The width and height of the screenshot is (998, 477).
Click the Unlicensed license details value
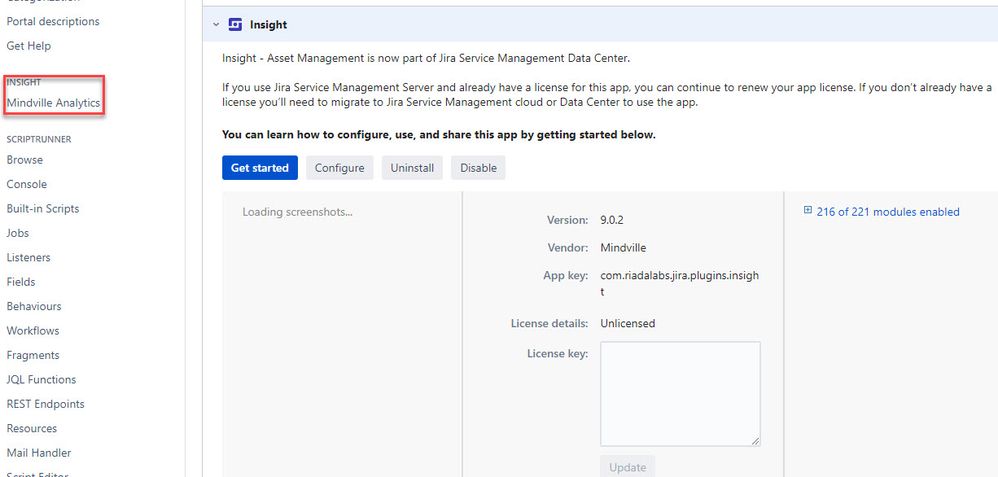(x=628, y=324)
